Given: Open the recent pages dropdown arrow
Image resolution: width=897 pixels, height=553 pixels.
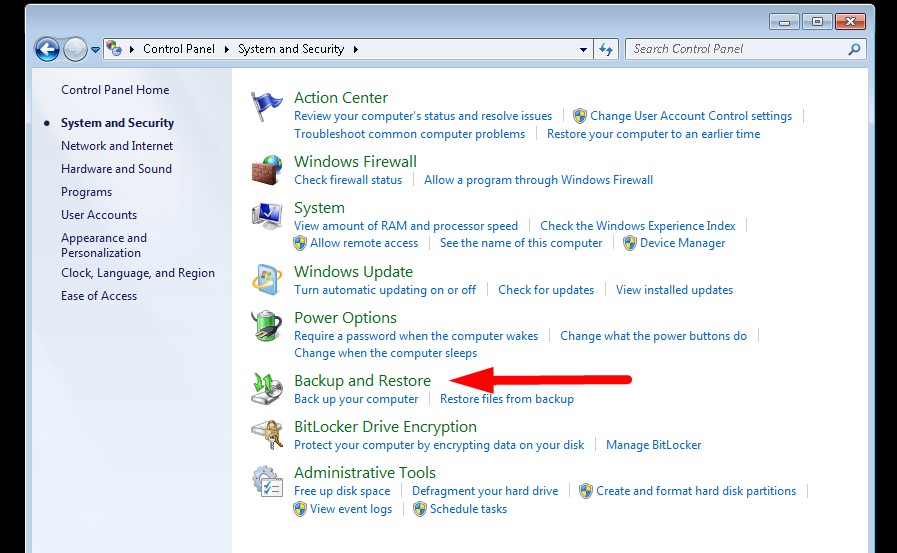Looking at the screenshot, I should point(96,49).
